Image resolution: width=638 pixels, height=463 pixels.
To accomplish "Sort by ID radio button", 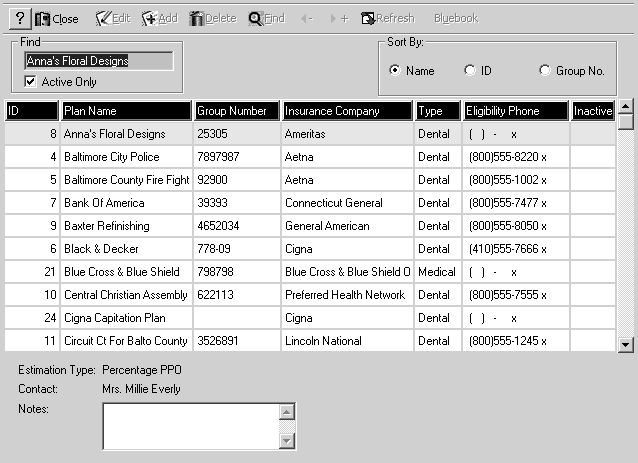I will (469, 70).
